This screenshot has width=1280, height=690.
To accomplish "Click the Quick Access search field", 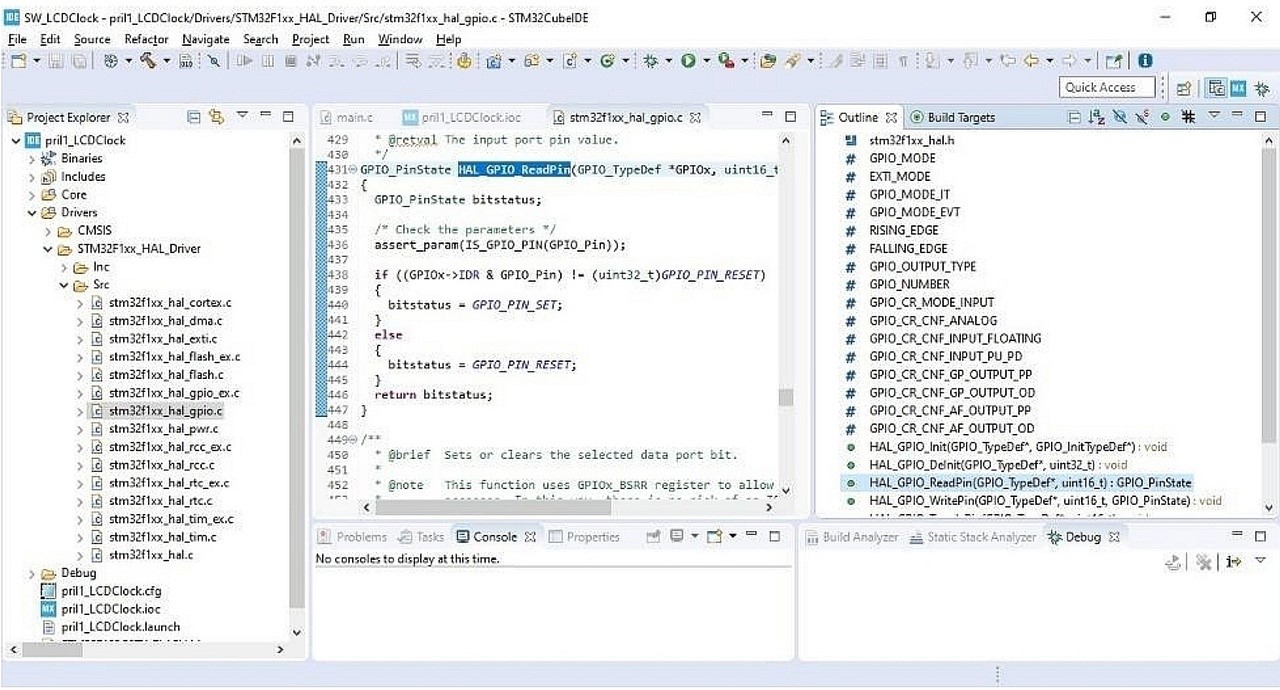I will coord(1107,88).
